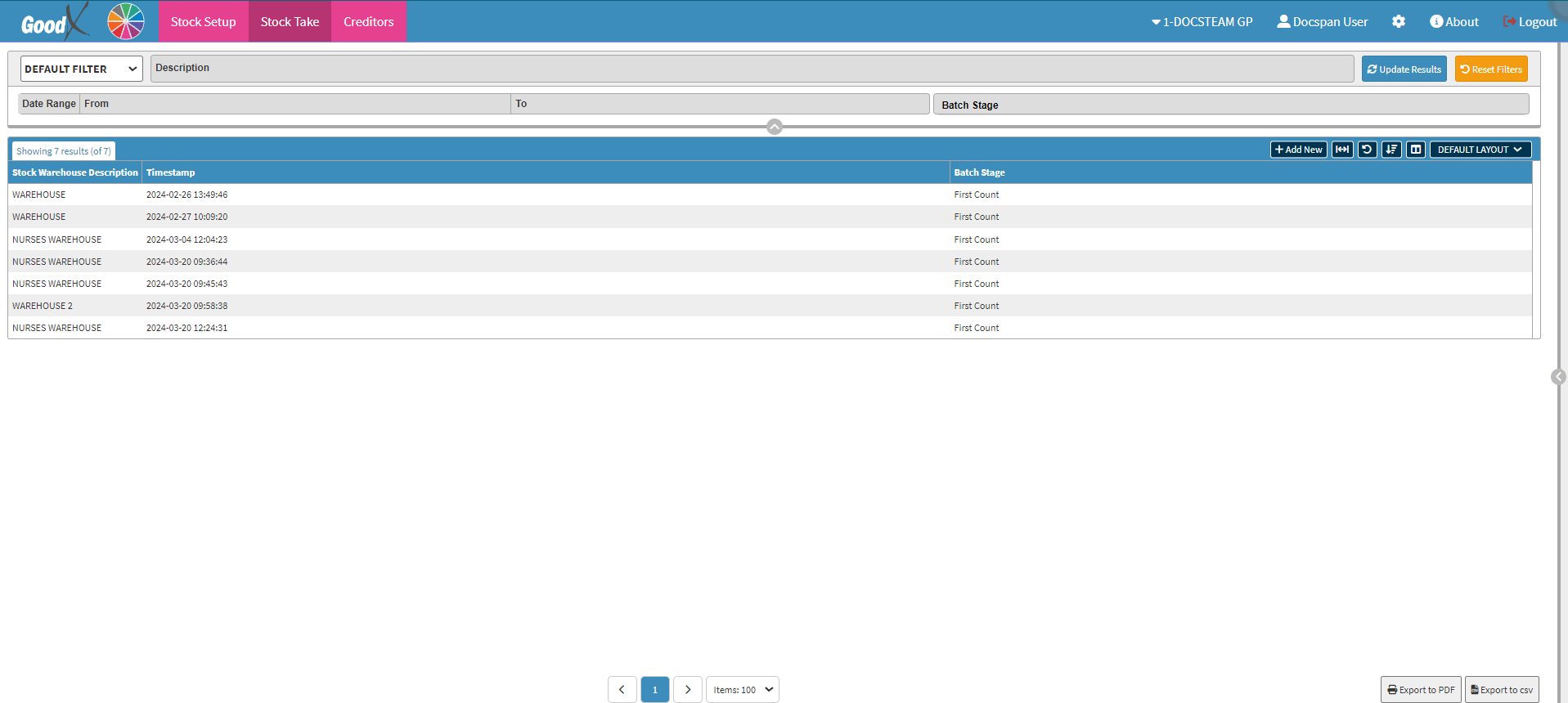Image resolution: width=1568 pixels, height=703 pixels.
Task: Switch to the Stock Setup tab
Action: [x=203, y=22]
